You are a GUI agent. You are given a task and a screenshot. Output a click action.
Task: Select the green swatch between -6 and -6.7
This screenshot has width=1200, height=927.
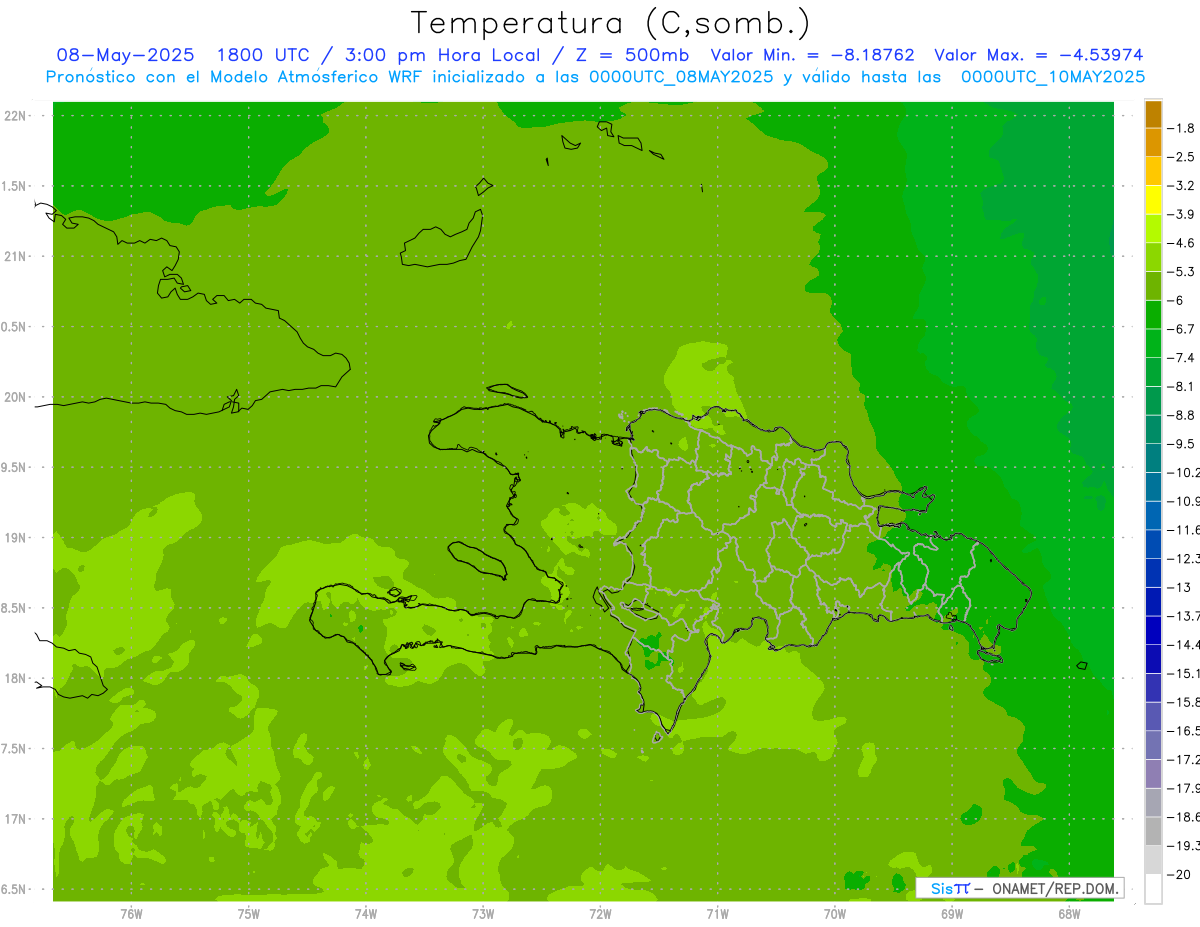coord(1154,315)
